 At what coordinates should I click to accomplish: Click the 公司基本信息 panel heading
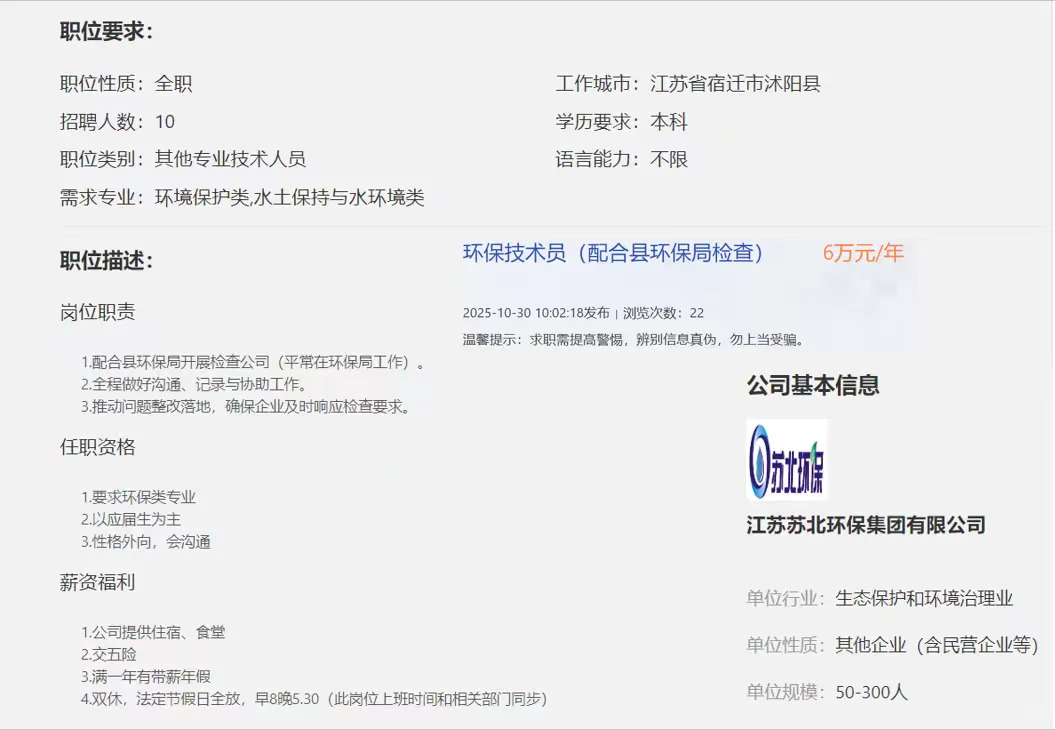(813, 385)
